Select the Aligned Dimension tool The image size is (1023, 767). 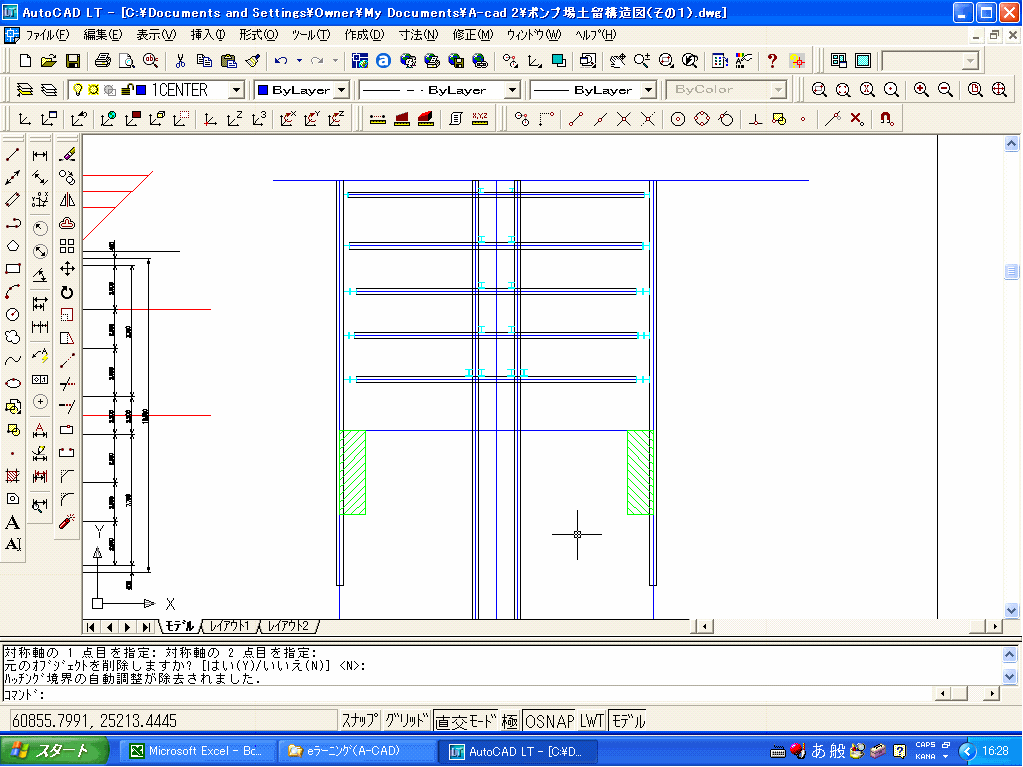click(40, 177)
